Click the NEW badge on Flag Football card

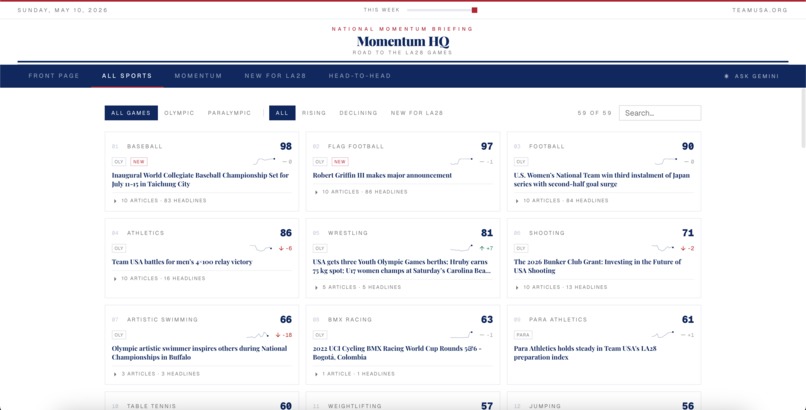click(340, 162)
